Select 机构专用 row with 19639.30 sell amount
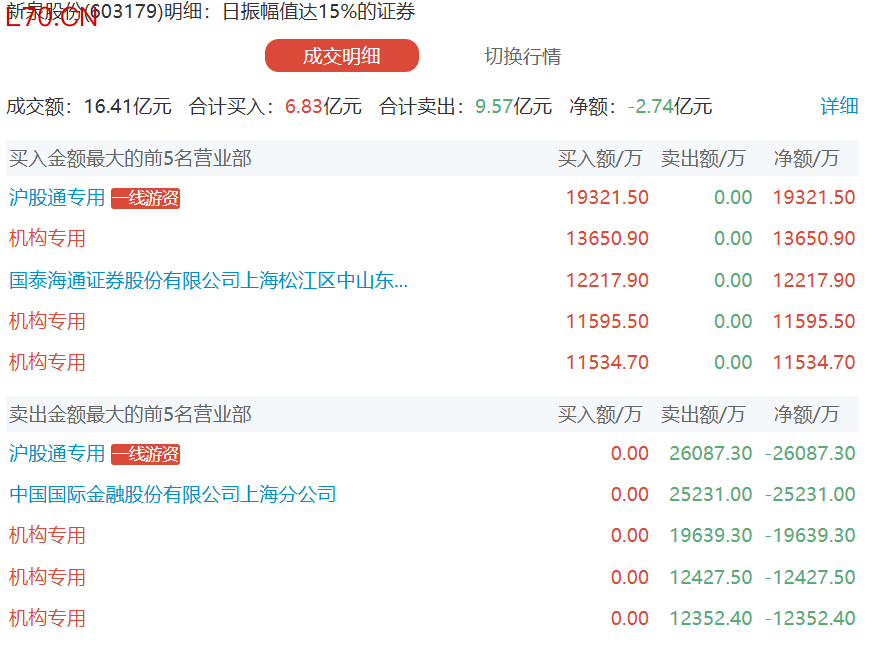This screenshot has height=651, width=869. [47, 536]
